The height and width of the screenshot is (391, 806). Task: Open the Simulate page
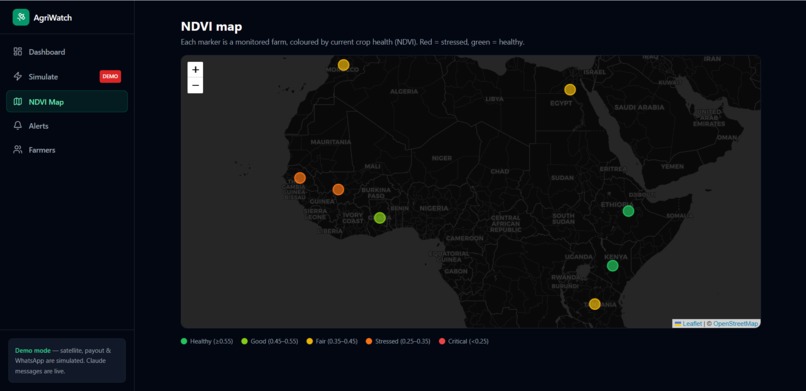click(67, 77)
